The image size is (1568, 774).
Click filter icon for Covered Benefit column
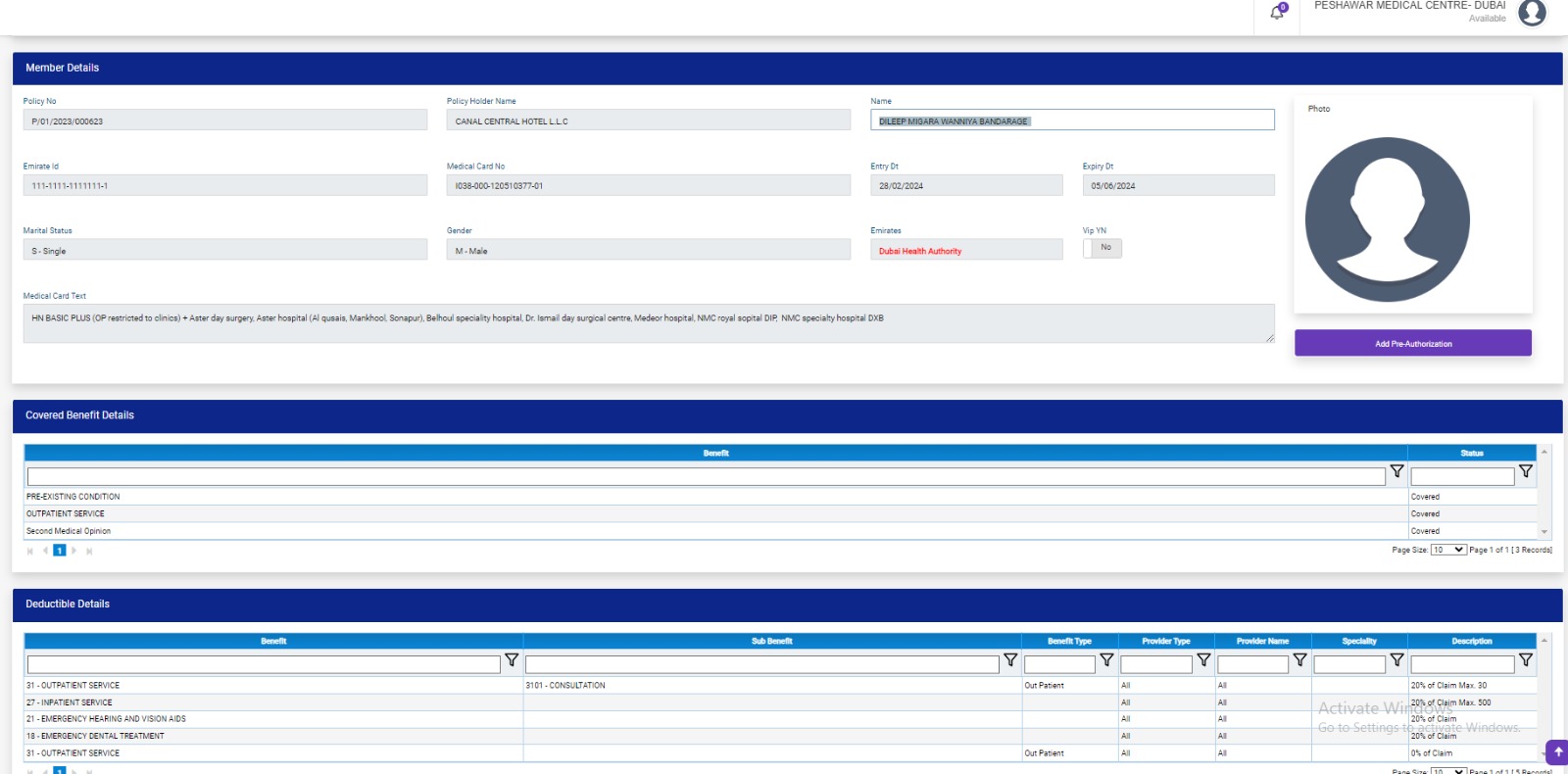coord(1396,472)
